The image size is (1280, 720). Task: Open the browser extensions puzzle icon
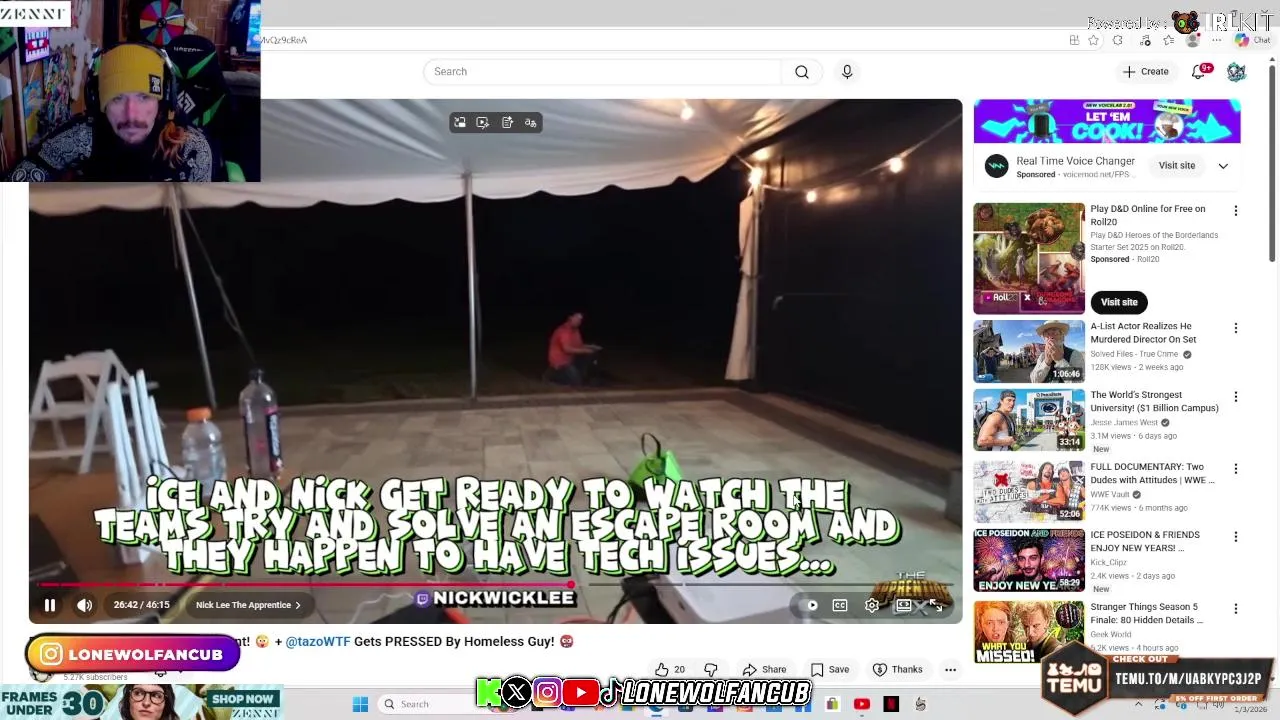point(1118,40)
